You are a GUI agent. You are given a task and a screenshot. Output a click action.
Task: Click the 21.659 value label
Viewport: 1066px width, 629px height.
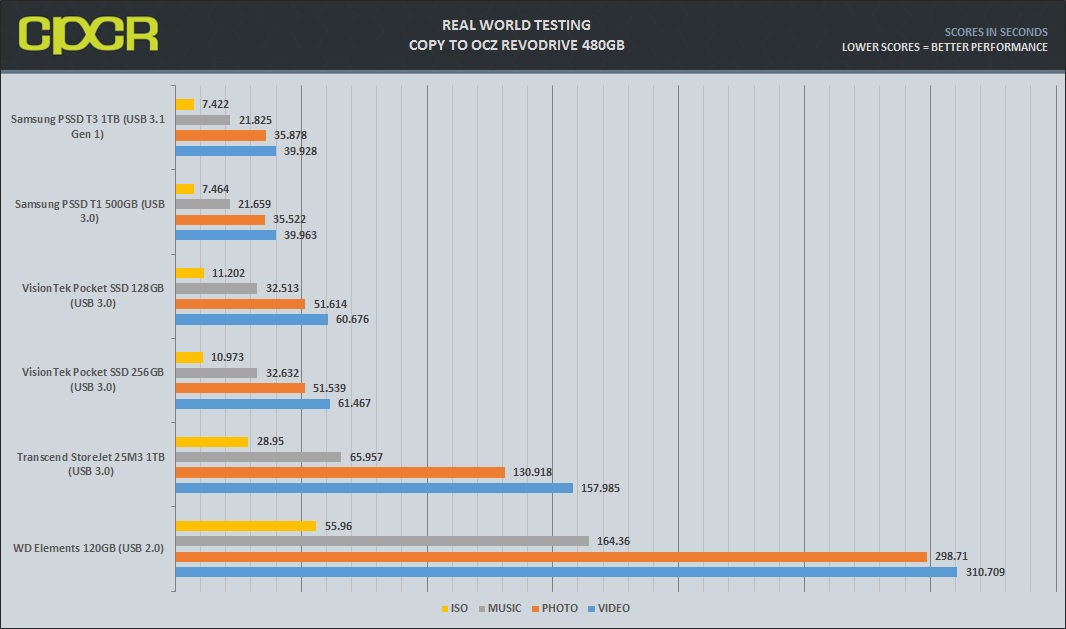[x=254, y=204]
